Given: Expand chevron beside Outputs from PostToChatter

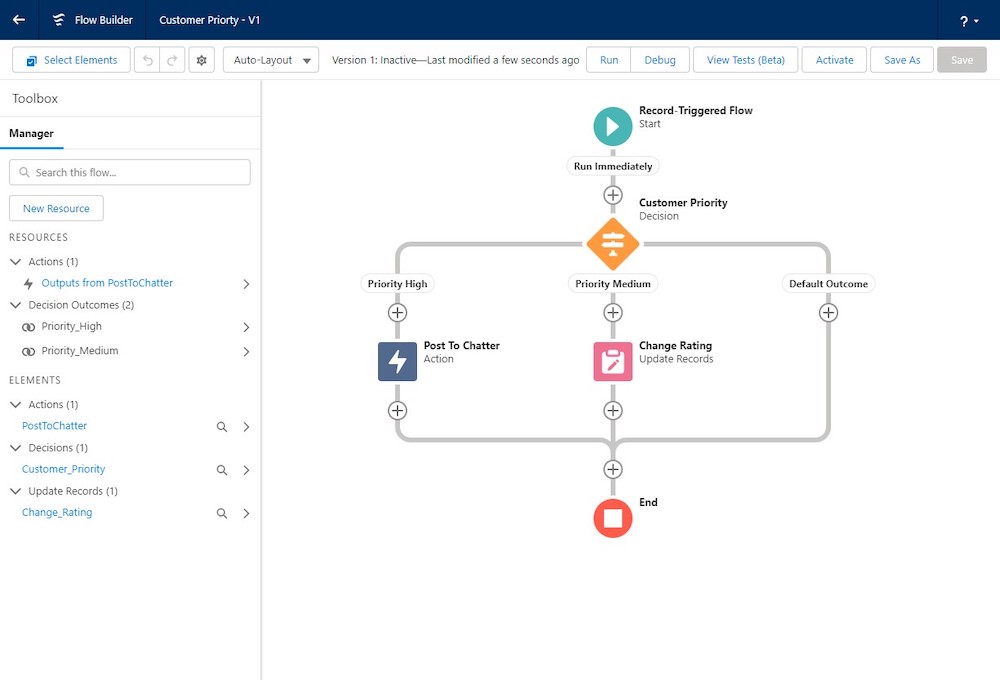Looking at the screenshot, I should coord(246,284).
